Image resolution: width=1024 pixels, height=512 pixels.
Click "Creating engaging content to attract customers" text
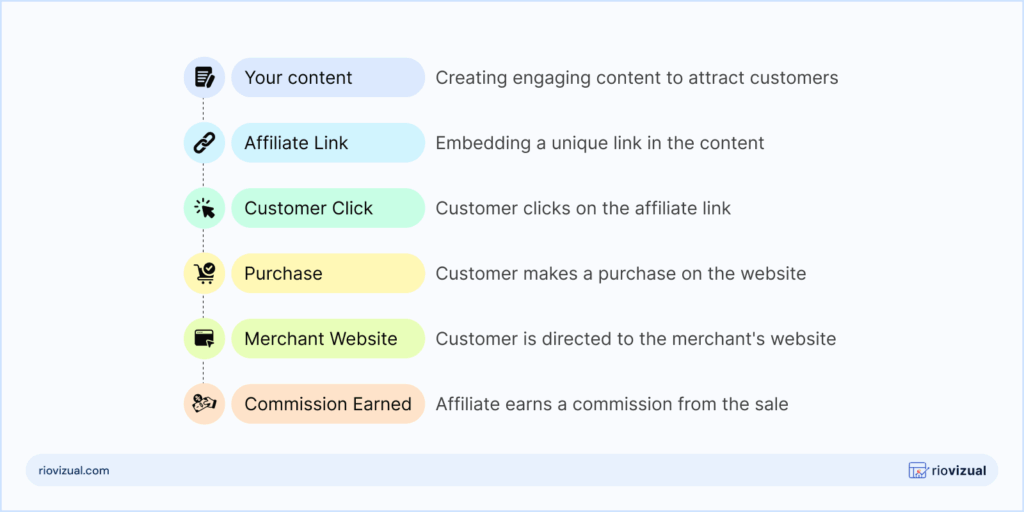point(636,77)
